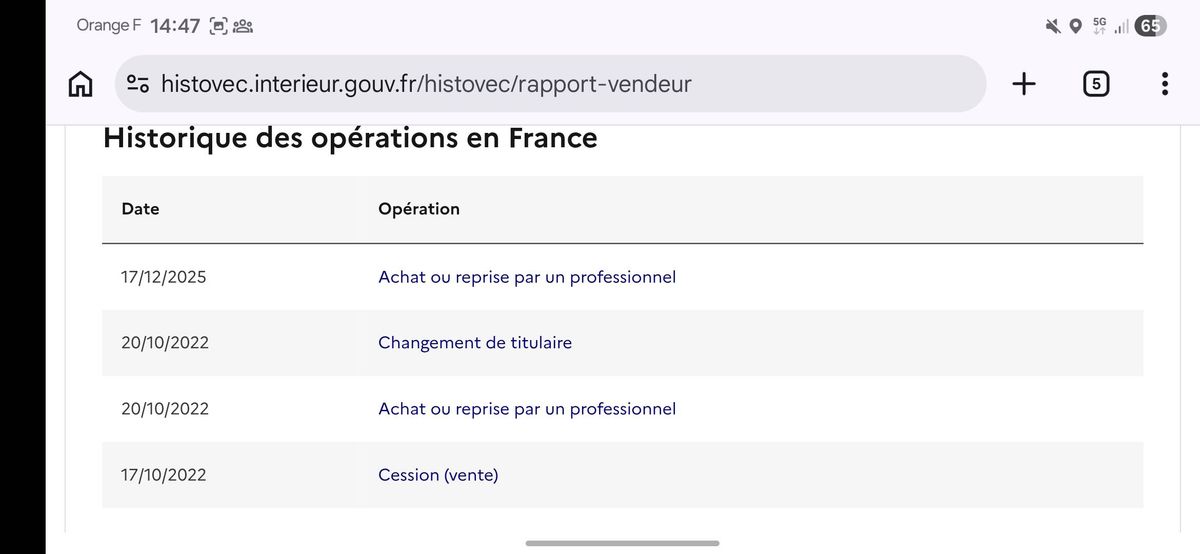Open the Chrome three-dot menu
This screenshot has height=554, width=1200.
click(1165, 84)
